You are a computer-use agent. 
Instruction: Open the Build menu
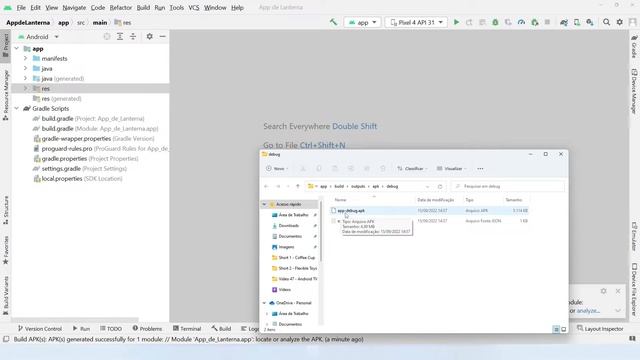143,7
